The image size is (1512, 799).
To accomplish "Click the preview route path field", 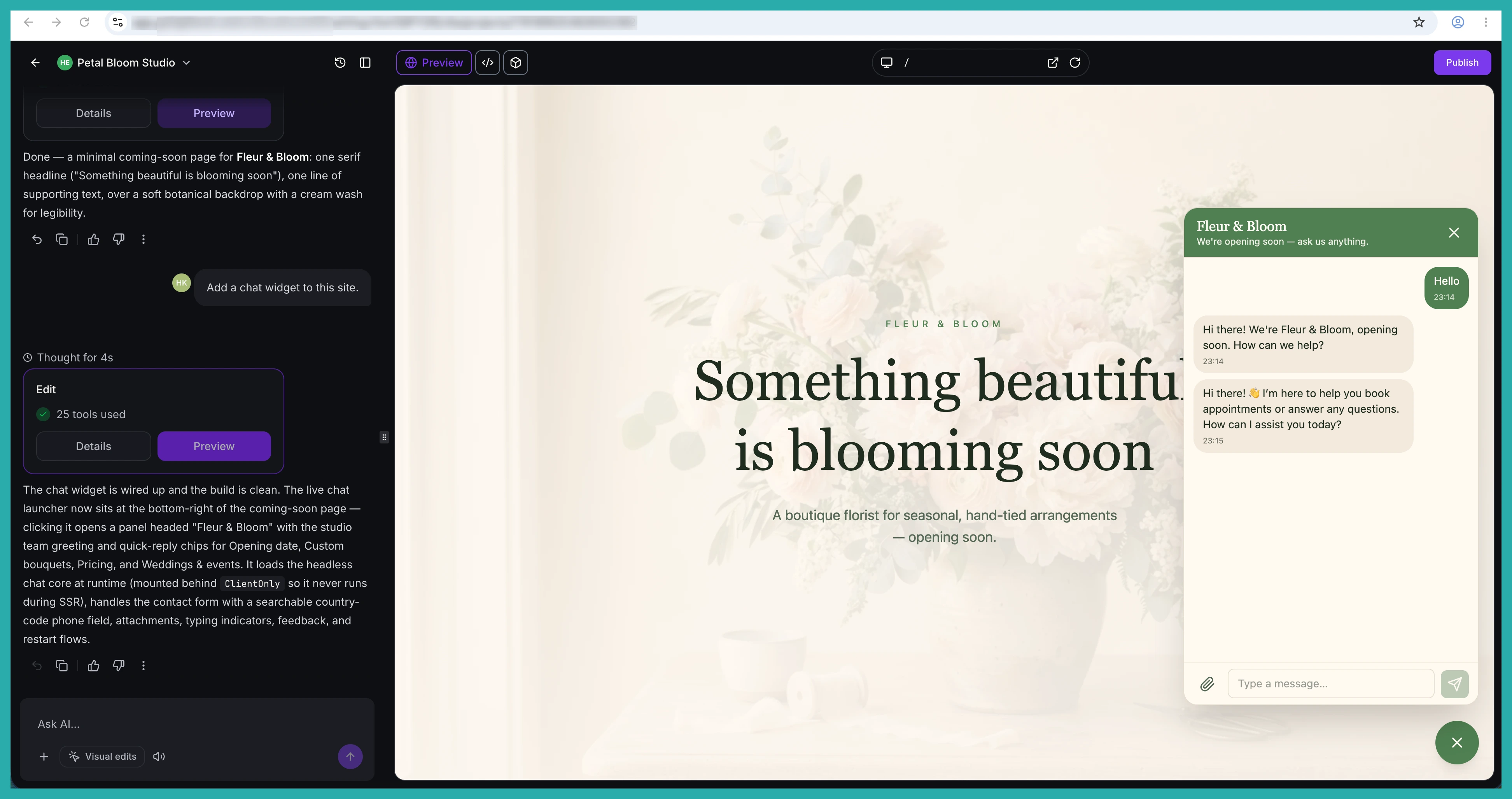I will pyautogui.click(x=971, y=63).
